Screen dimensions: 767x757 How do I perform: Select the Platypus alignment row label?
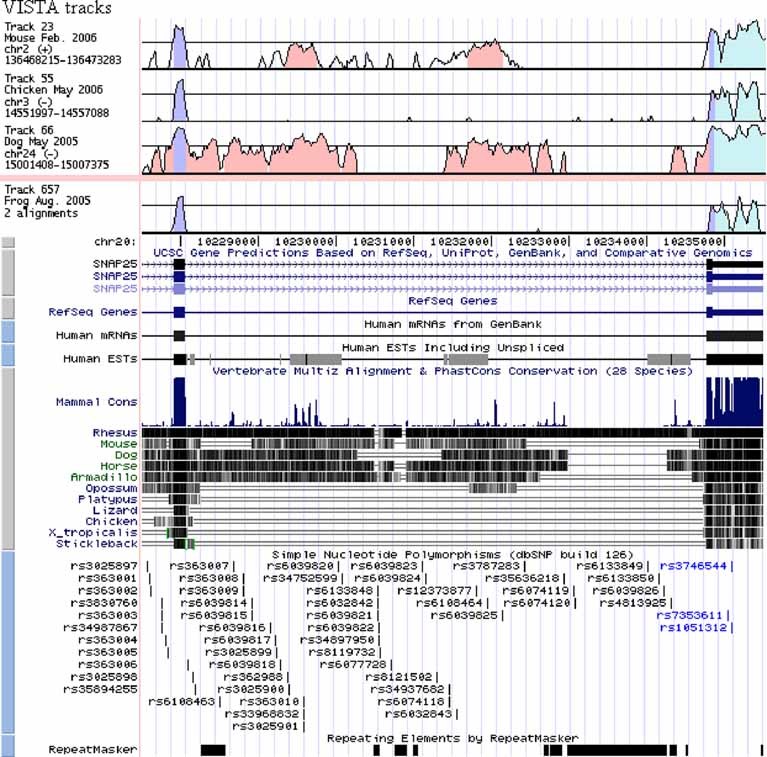coord(108,499)
